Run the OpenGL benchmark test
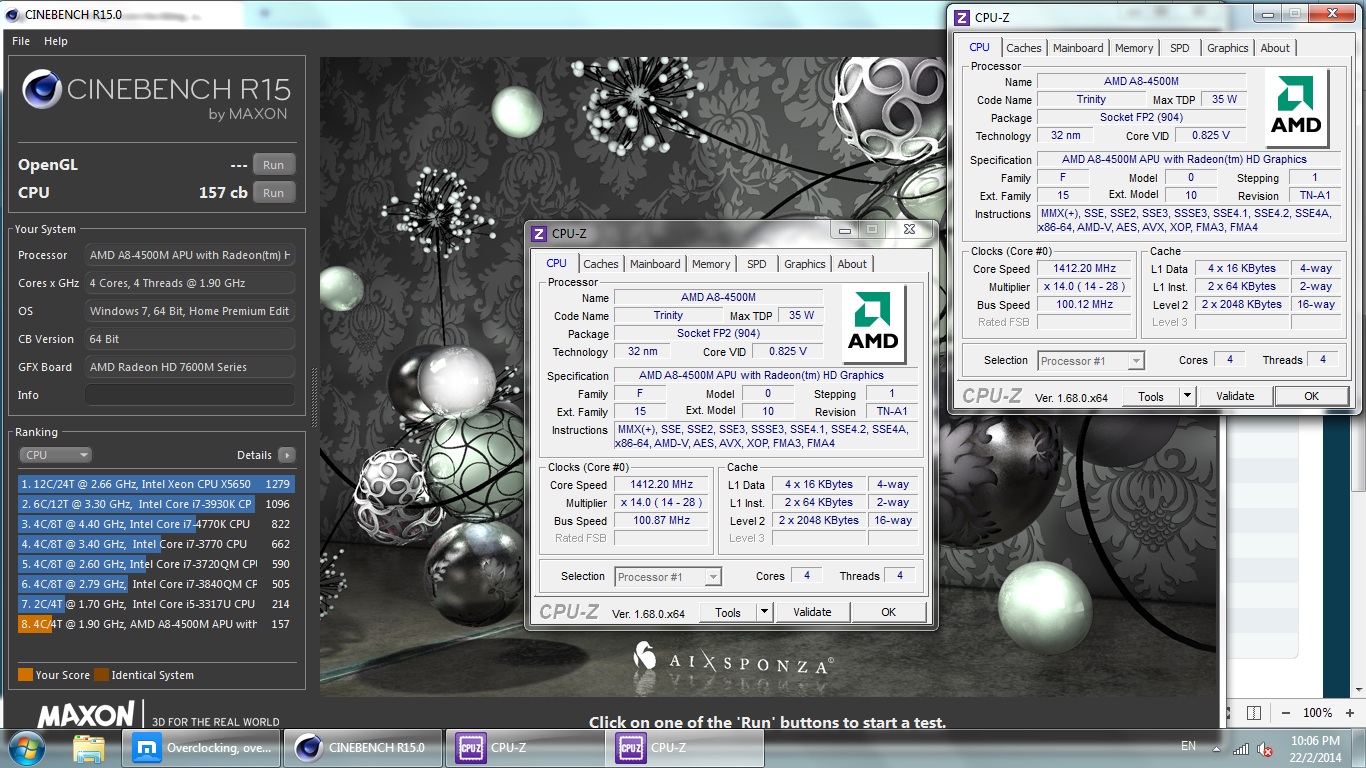The width and height of the screenshot is (1366, 768). pyautogui.click(x=273, y=165)
